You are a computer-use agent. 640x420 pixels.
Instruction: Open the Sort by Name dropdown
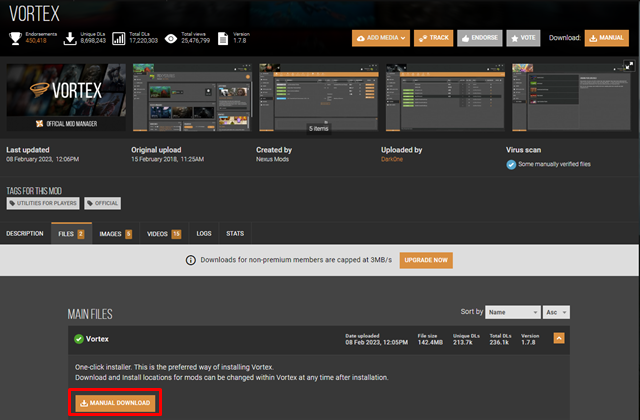coord(513,312)
